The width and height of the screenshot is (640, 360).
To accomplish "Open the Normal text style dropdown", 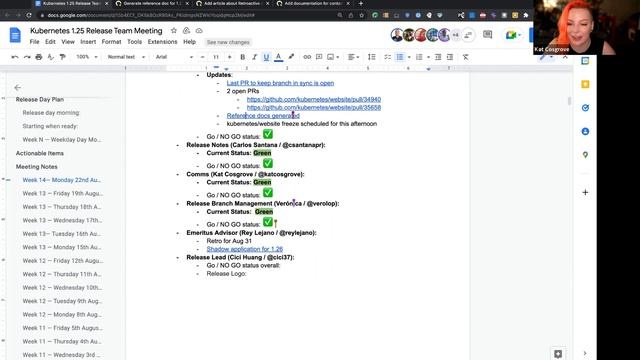I will tap(126, 57).
